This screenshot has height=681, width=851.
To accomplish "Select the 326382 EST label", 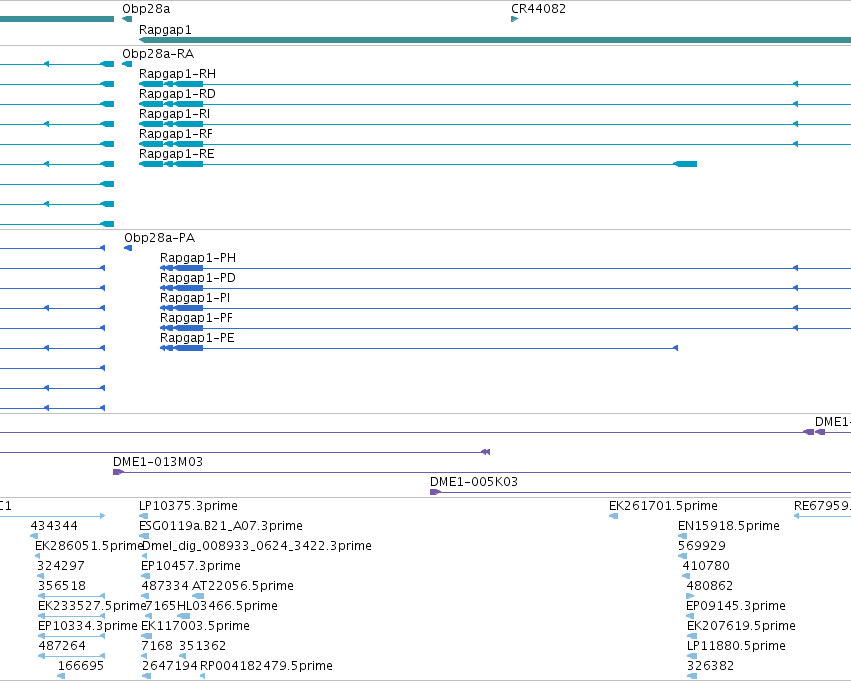I will [710, 666].
